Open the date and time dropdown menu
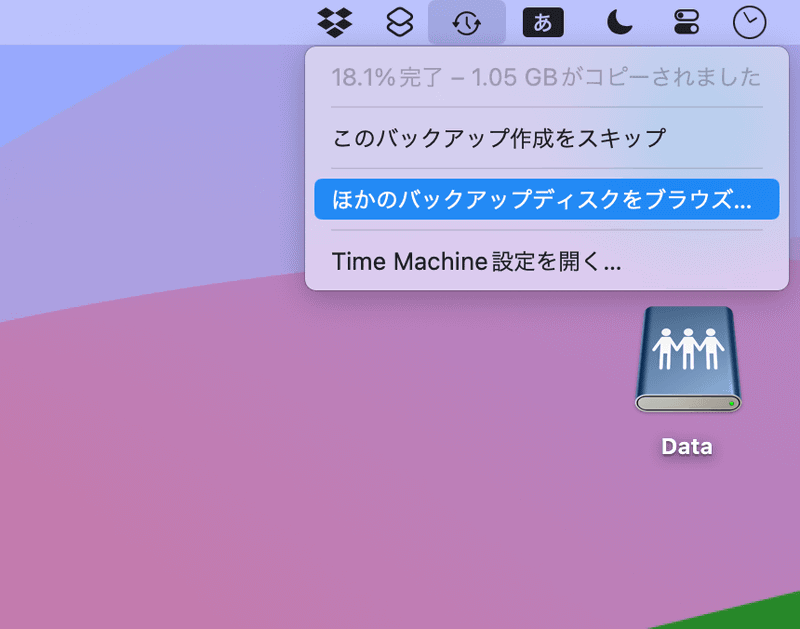800x629 pixels. [x=748, y=22]
